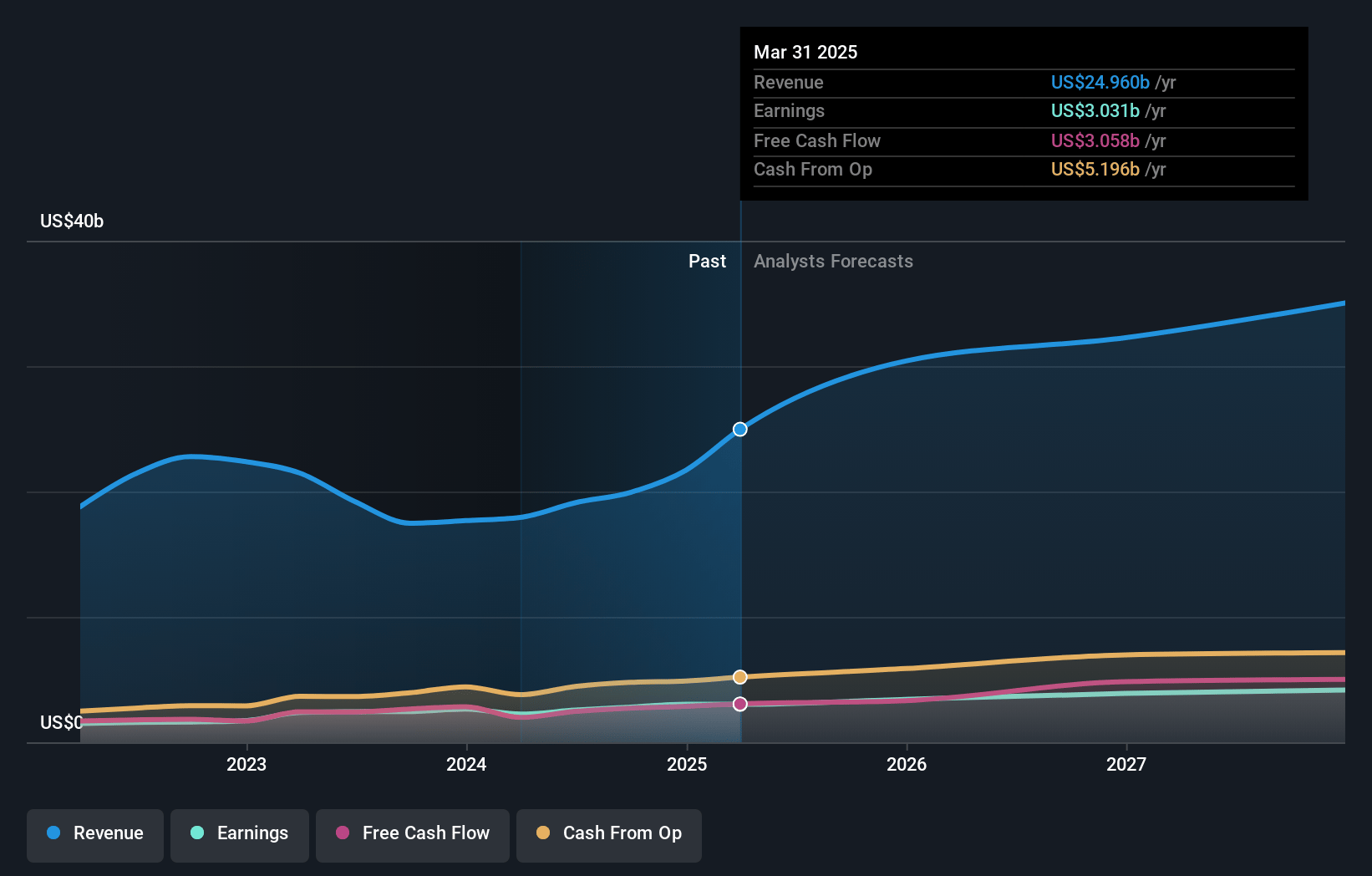Click the Revenue value US$24.960b in the tooltip

(1100, 82)
